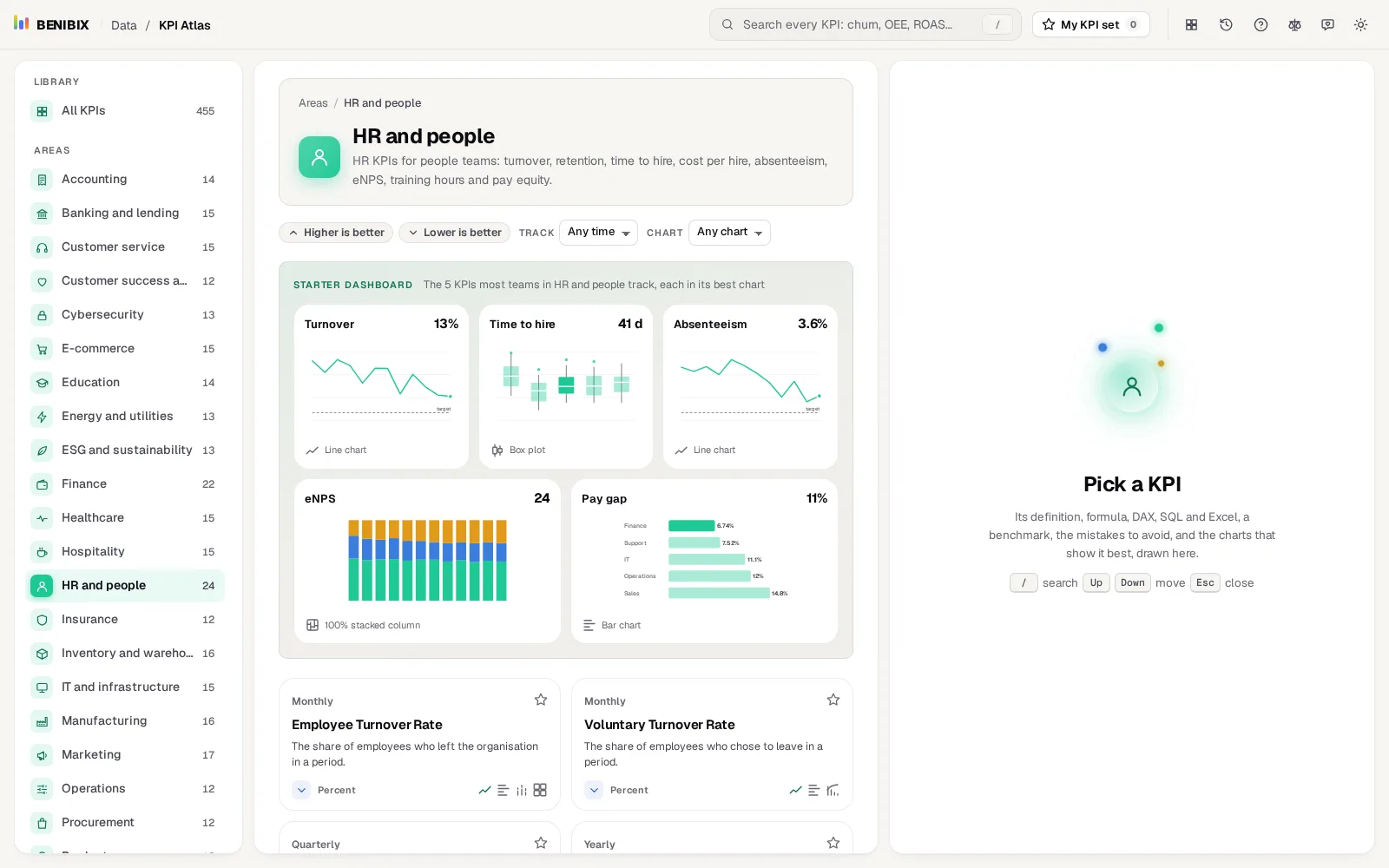1389x868 pixels.
Task: Click the line chart icon on Employee Turnover Rate
Action: 485,790
